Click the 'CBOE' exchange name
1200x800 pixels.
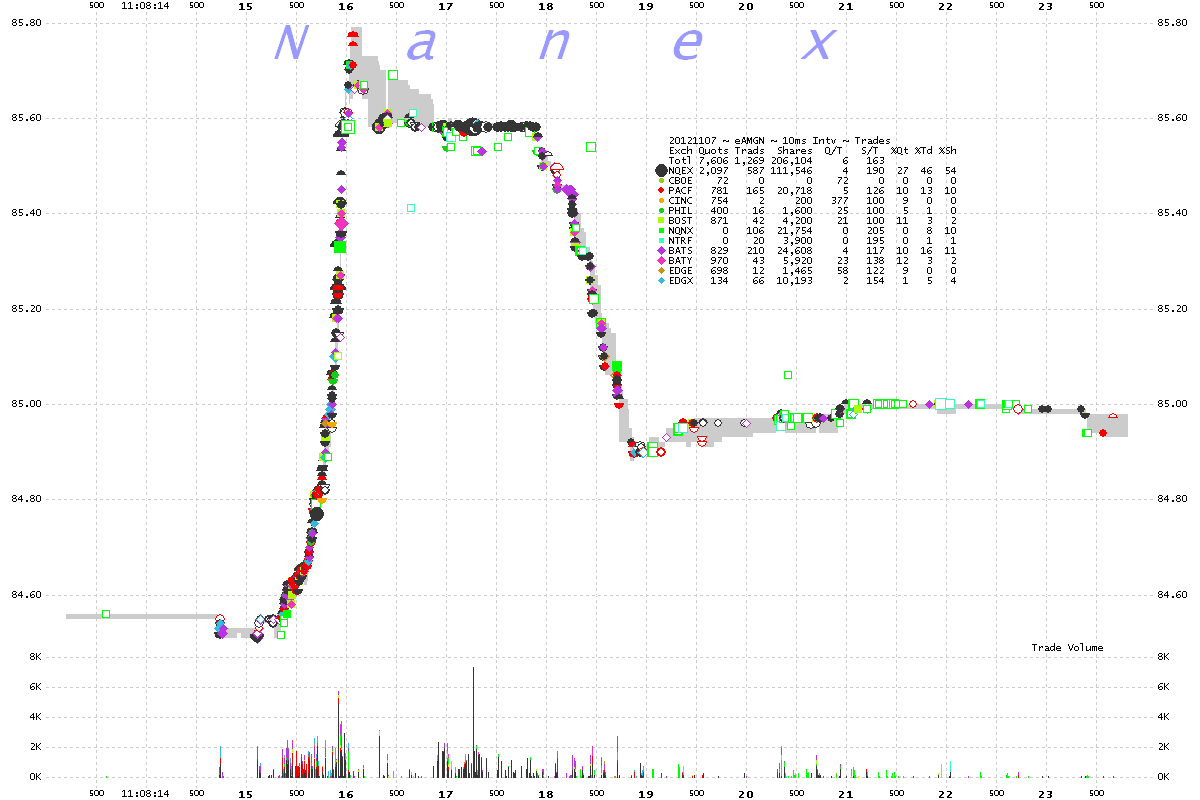tap(680, 180)
